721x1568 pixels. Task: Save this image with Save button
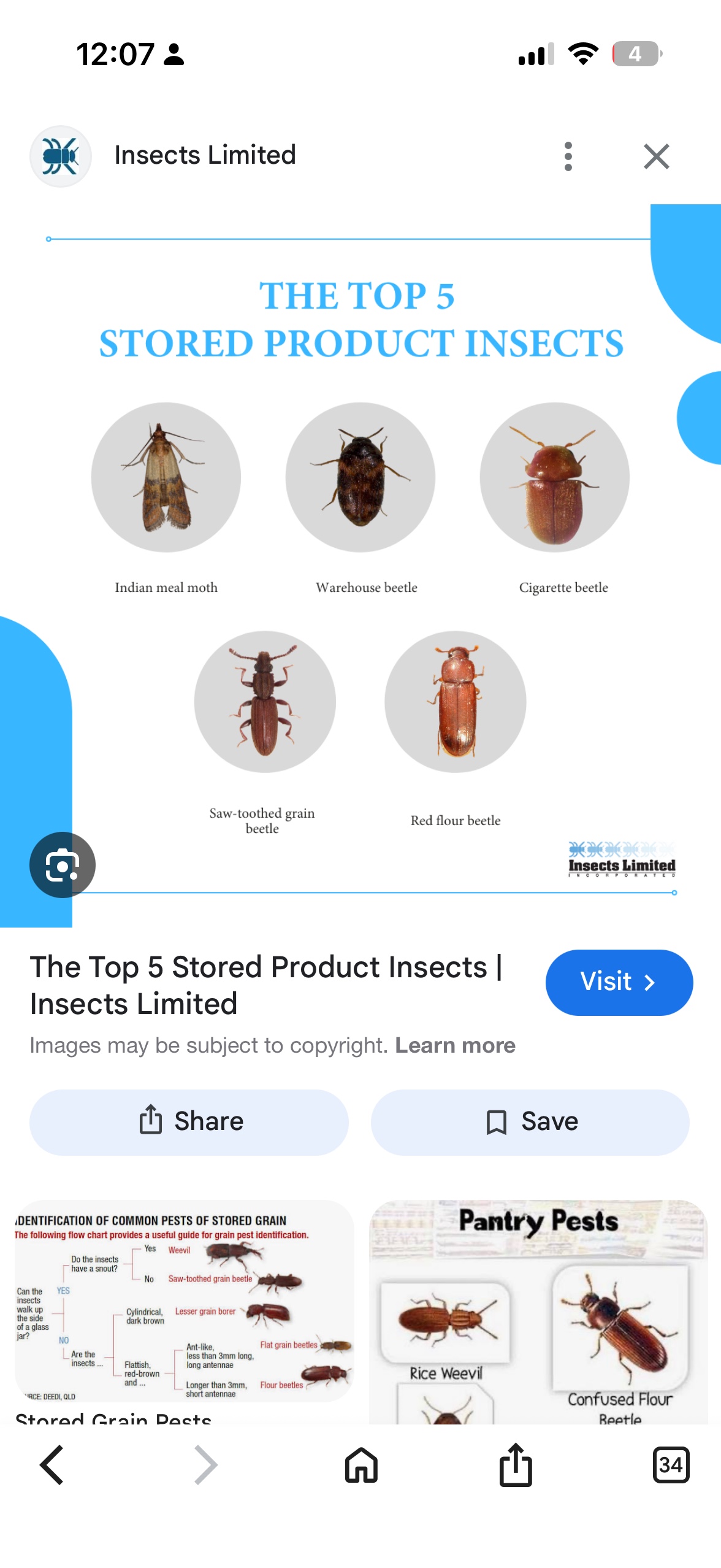click(530, 1122)
